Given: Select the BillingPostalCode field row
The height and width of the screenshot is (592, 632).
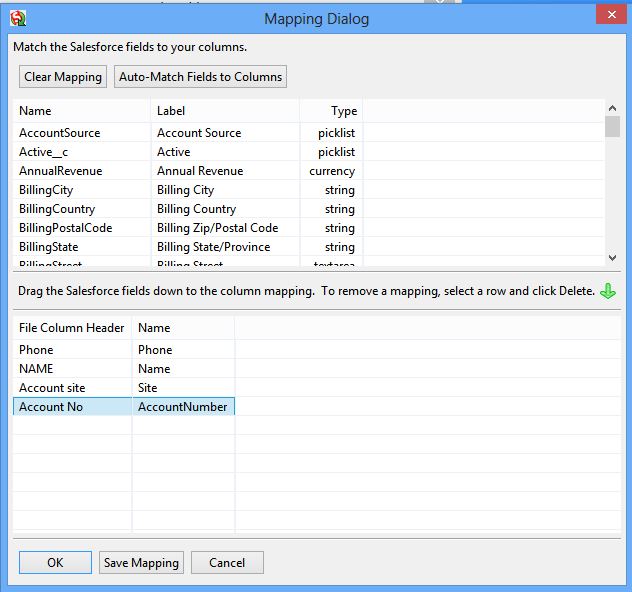Looking at the screenshot, I should click(308, 228).
